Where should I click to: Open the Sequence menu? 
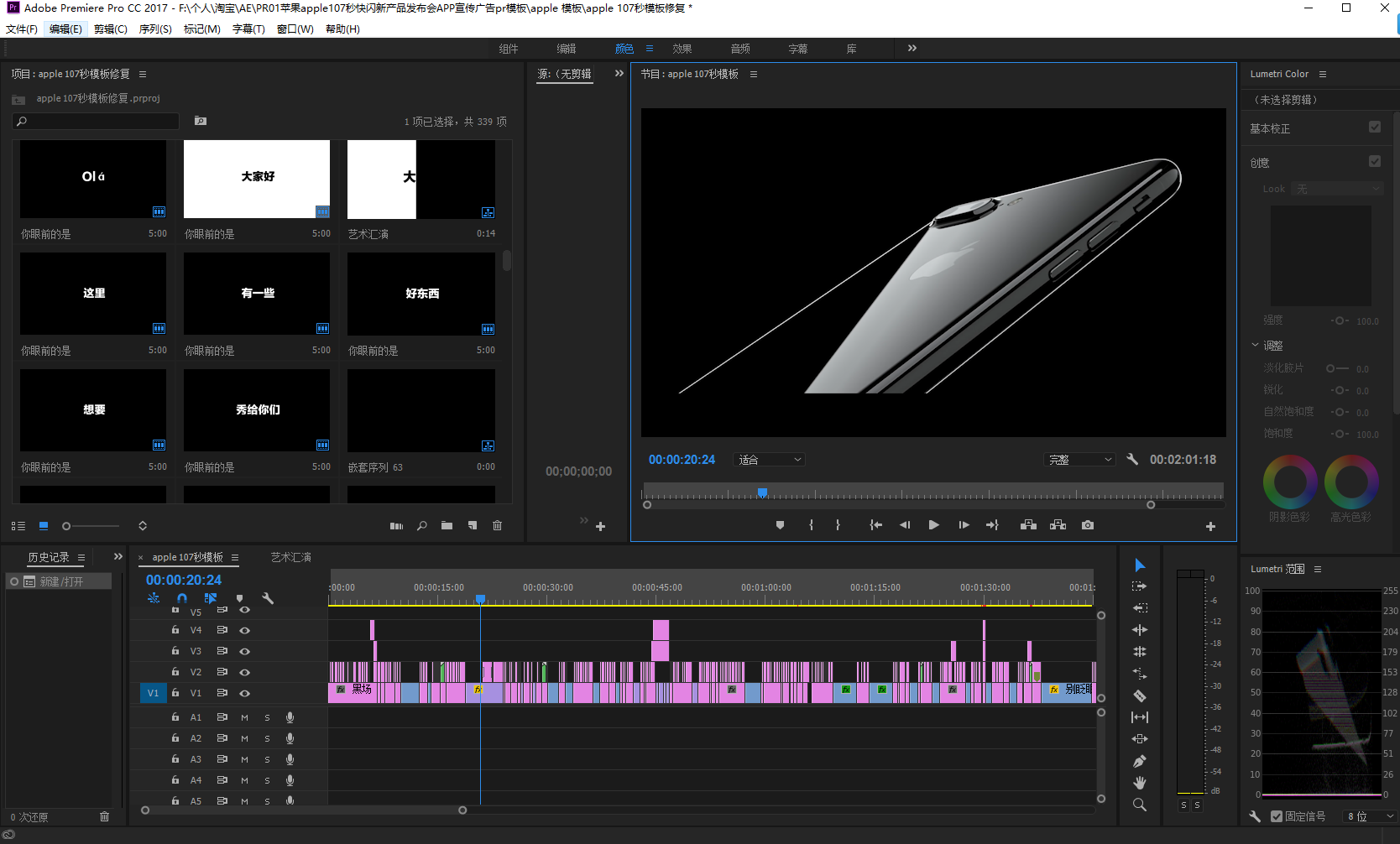tap(155, 29)
